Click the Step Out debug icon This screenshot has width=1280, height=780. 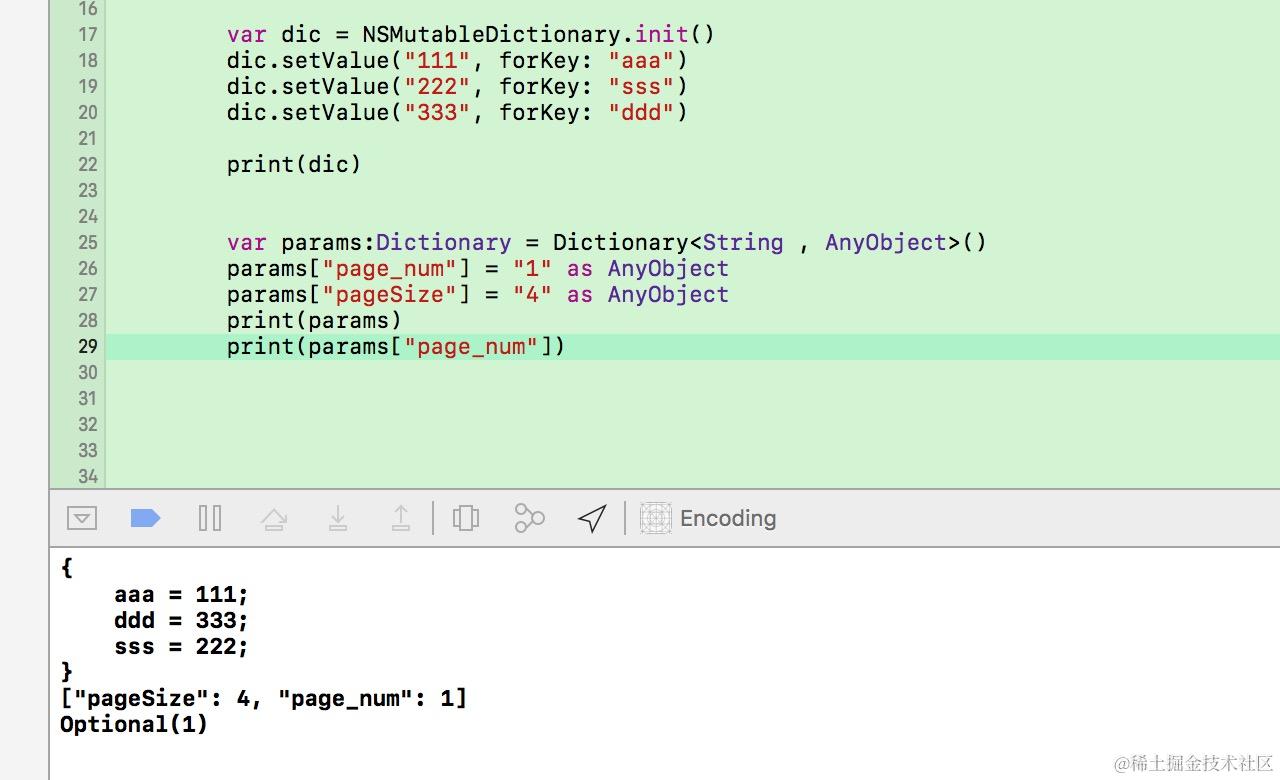[401, 518]
